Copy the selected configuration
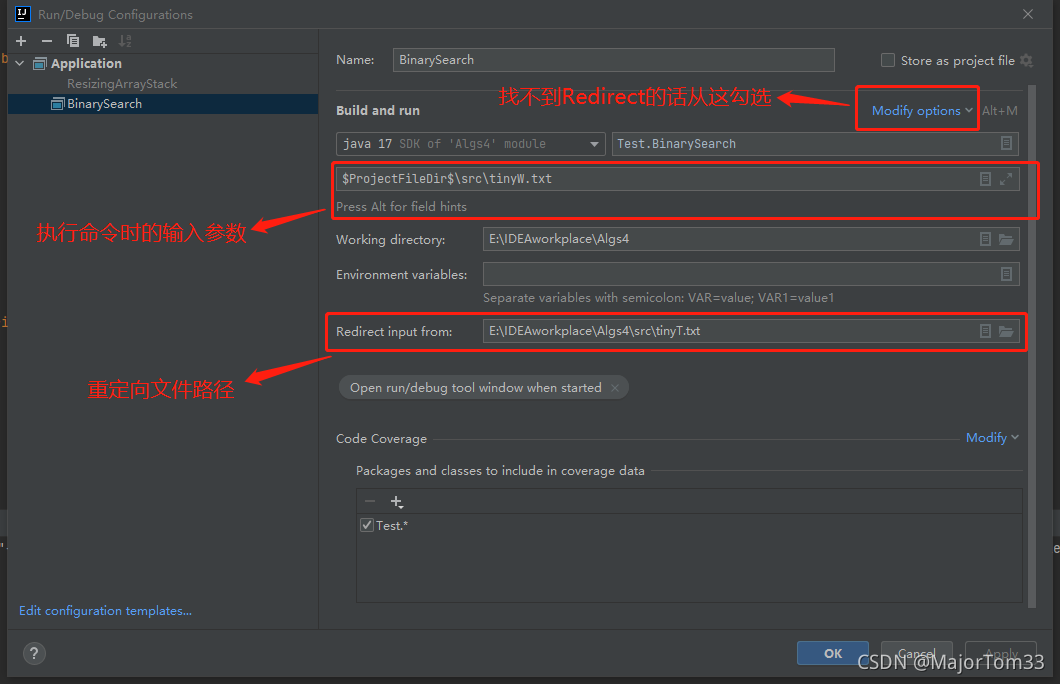The image size is (1060, 684). pyautogui.click(x=73, y=41)
